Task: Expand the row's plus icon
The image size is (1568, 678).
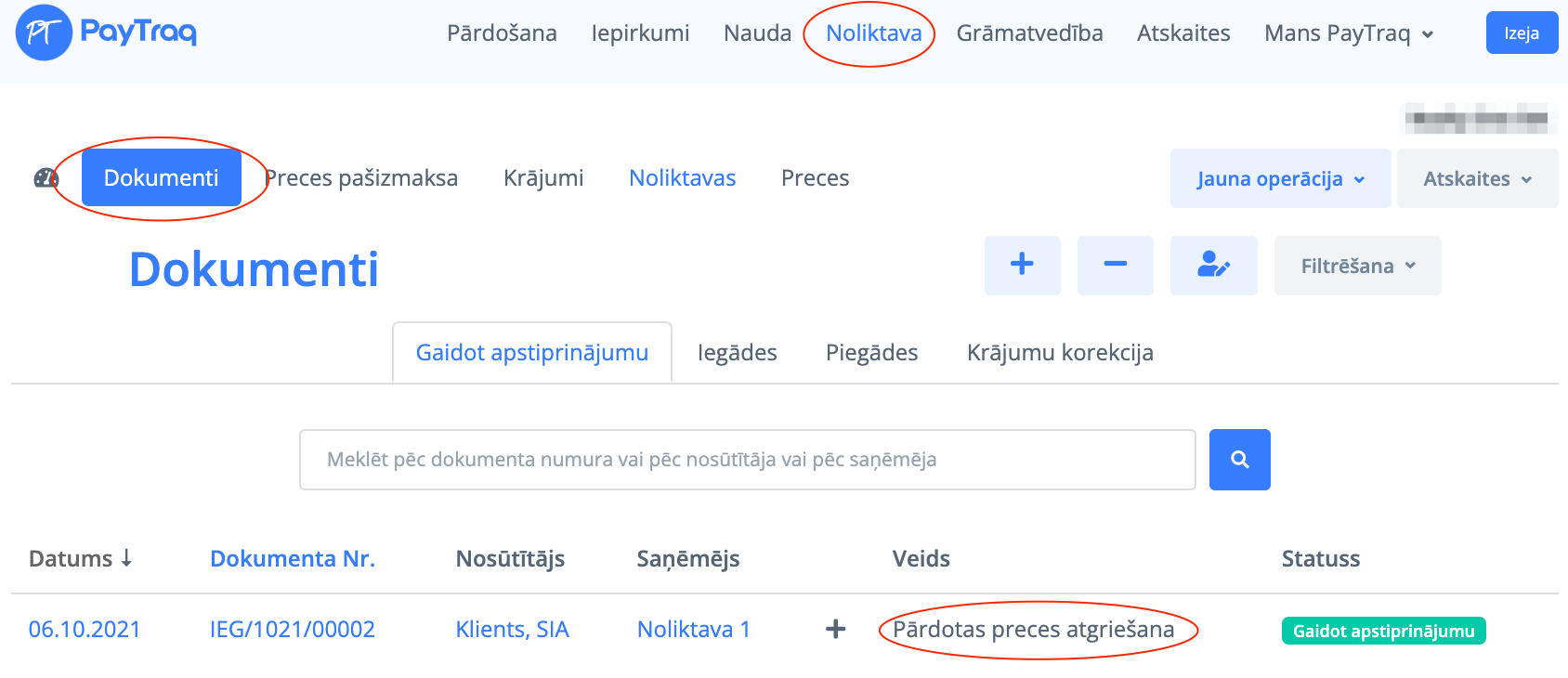Action: 836,630
